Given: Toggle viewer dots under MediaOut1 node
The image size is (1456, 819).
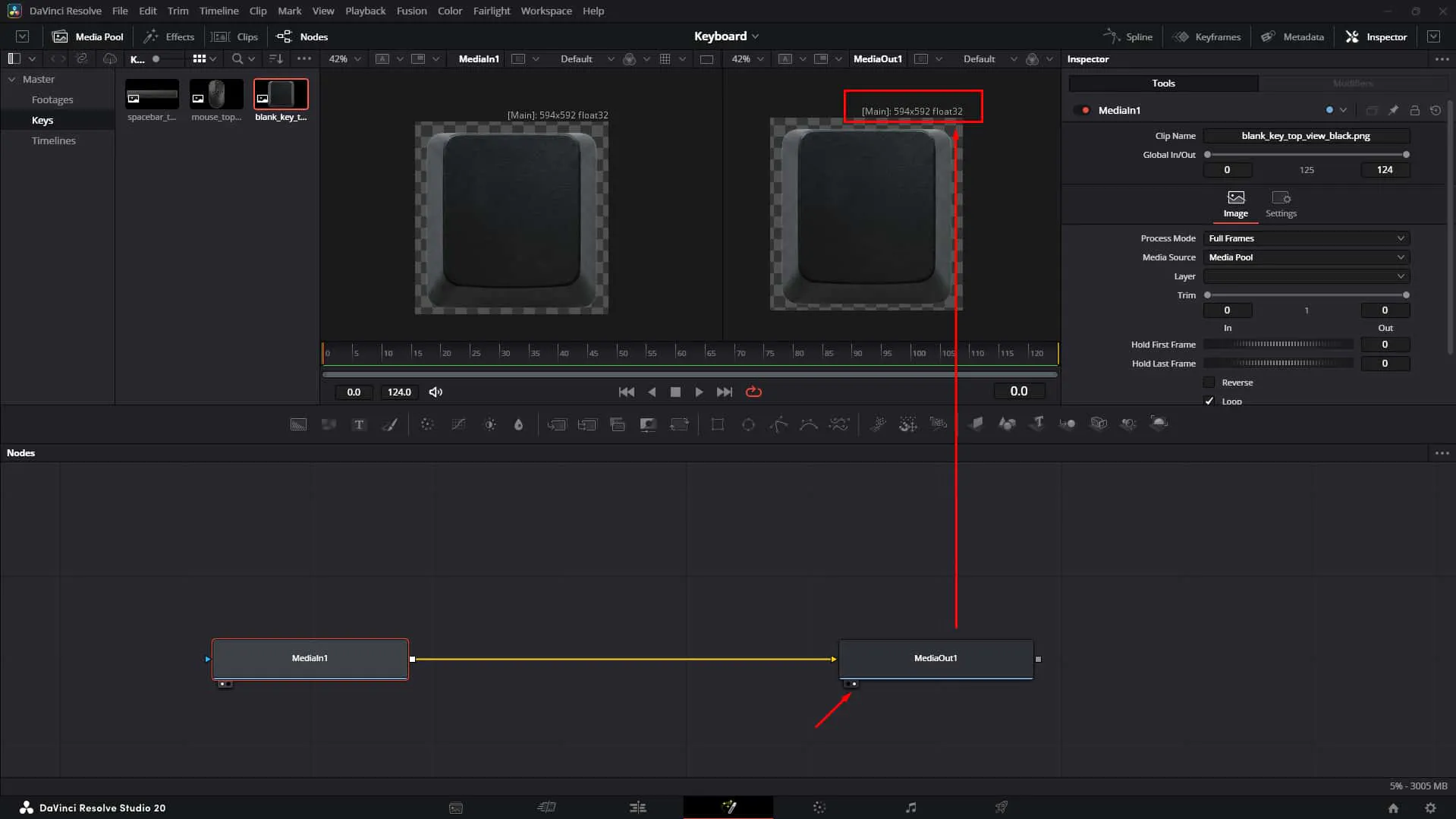Looking at the screenshot, I should (x=851, y=684).
